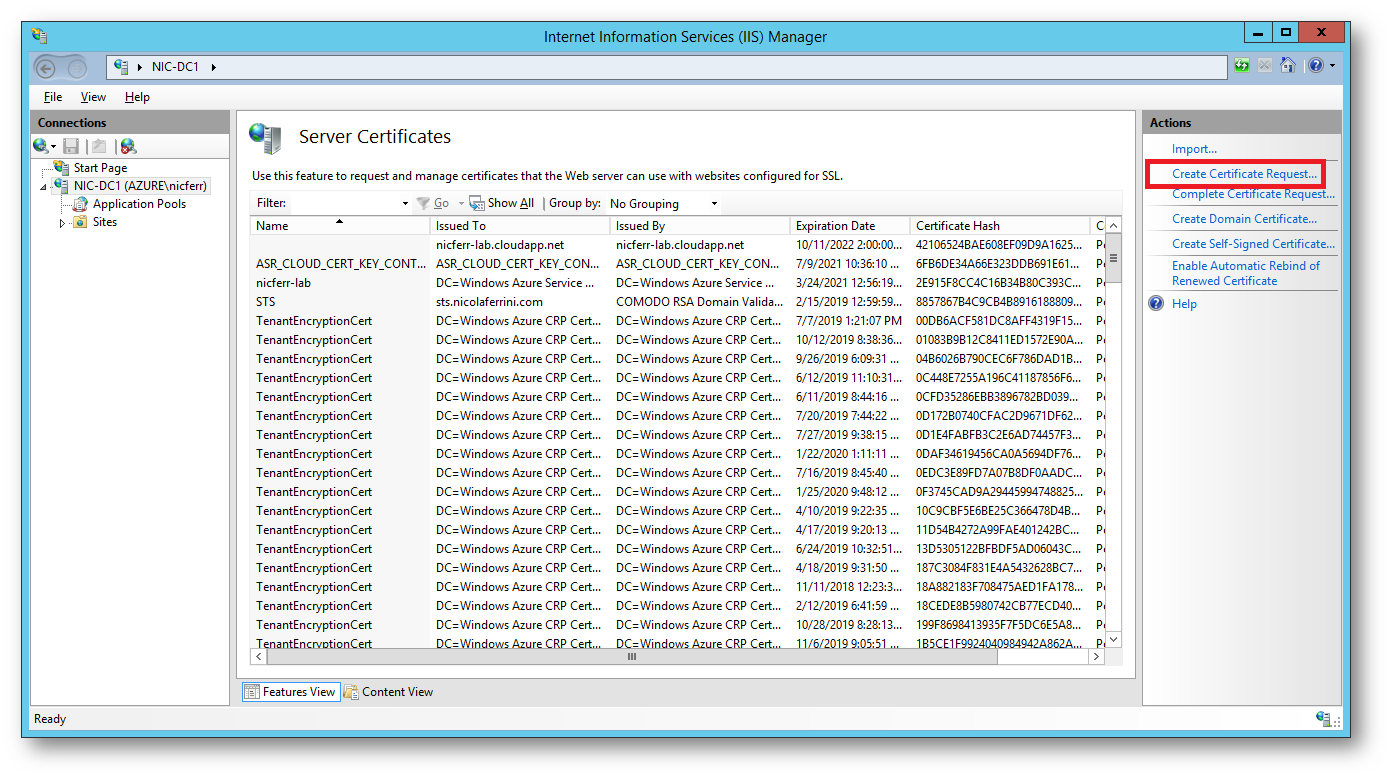Click the Back navigation arrow

pyautogui.click(x=47, y=67)
